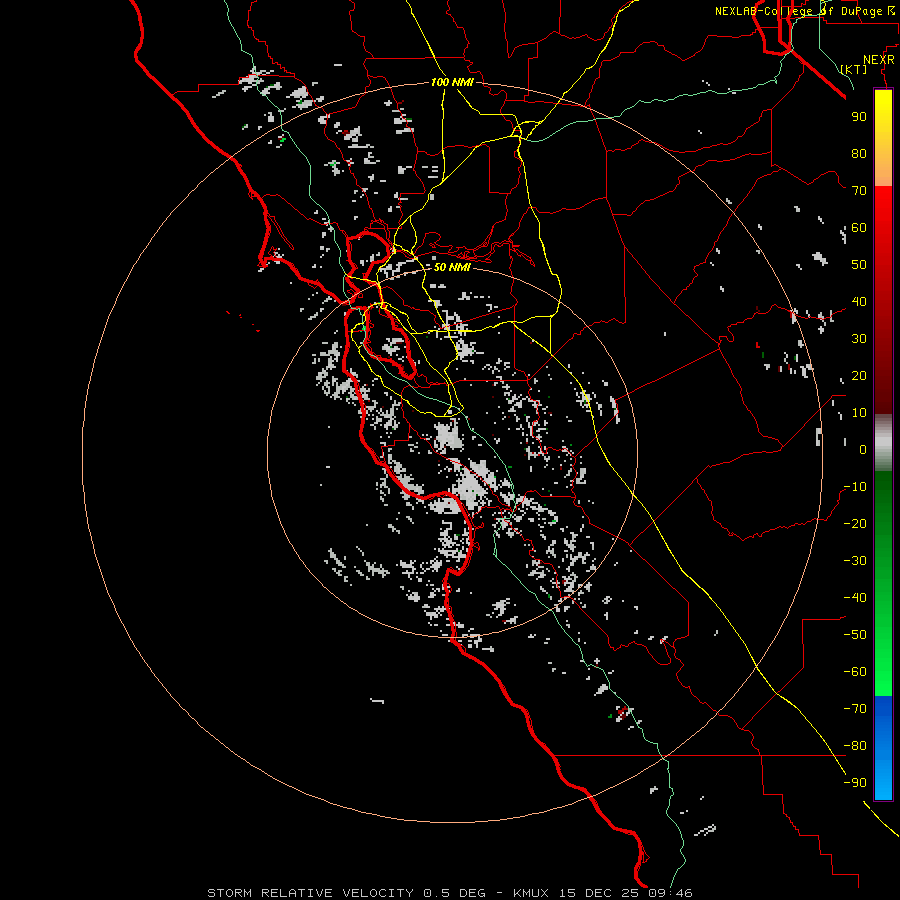Select the 30 knot legend value
900x900 pixels.
[859, 339]
